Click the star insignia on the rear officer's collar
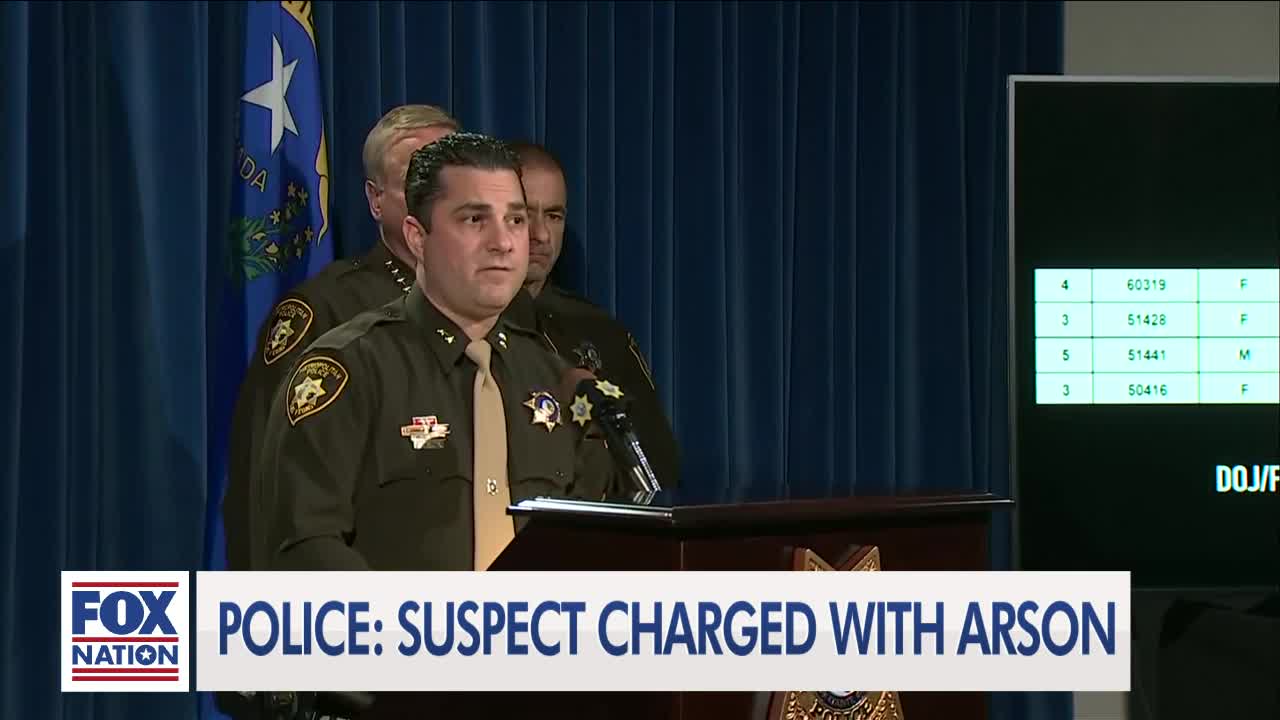This screenshot has height=720, width=1280. 398,273
